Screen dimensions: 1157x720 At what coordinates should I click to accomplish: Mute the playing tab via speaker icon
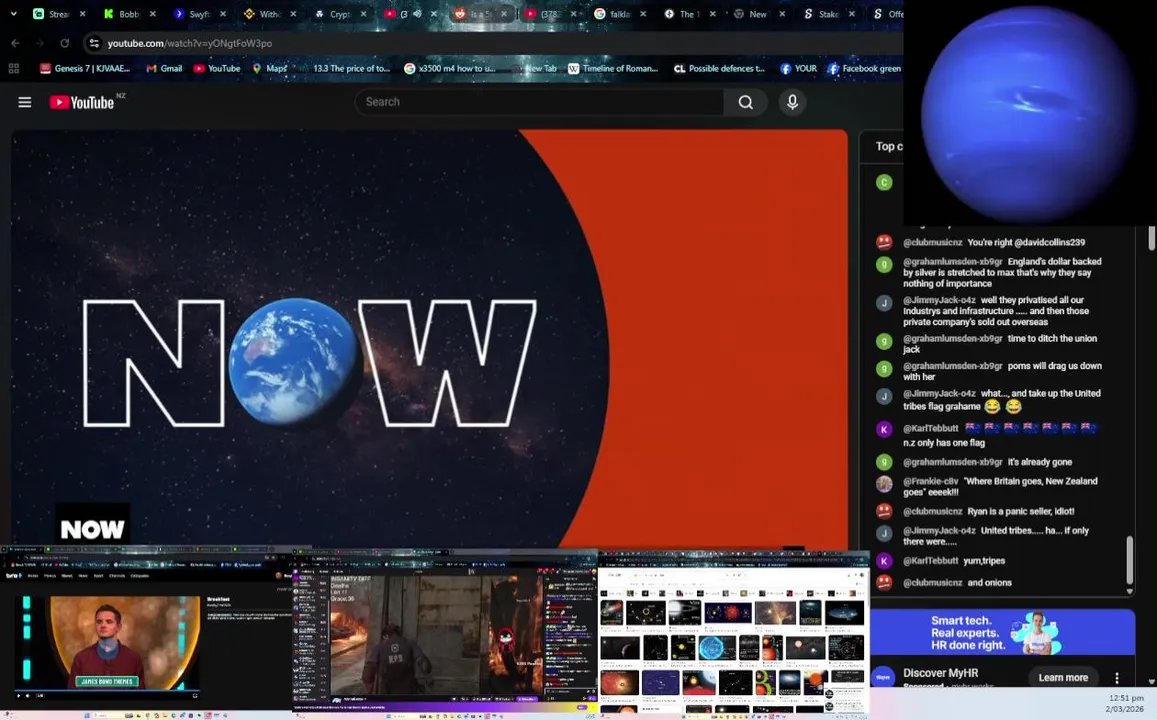coord(418,14)
